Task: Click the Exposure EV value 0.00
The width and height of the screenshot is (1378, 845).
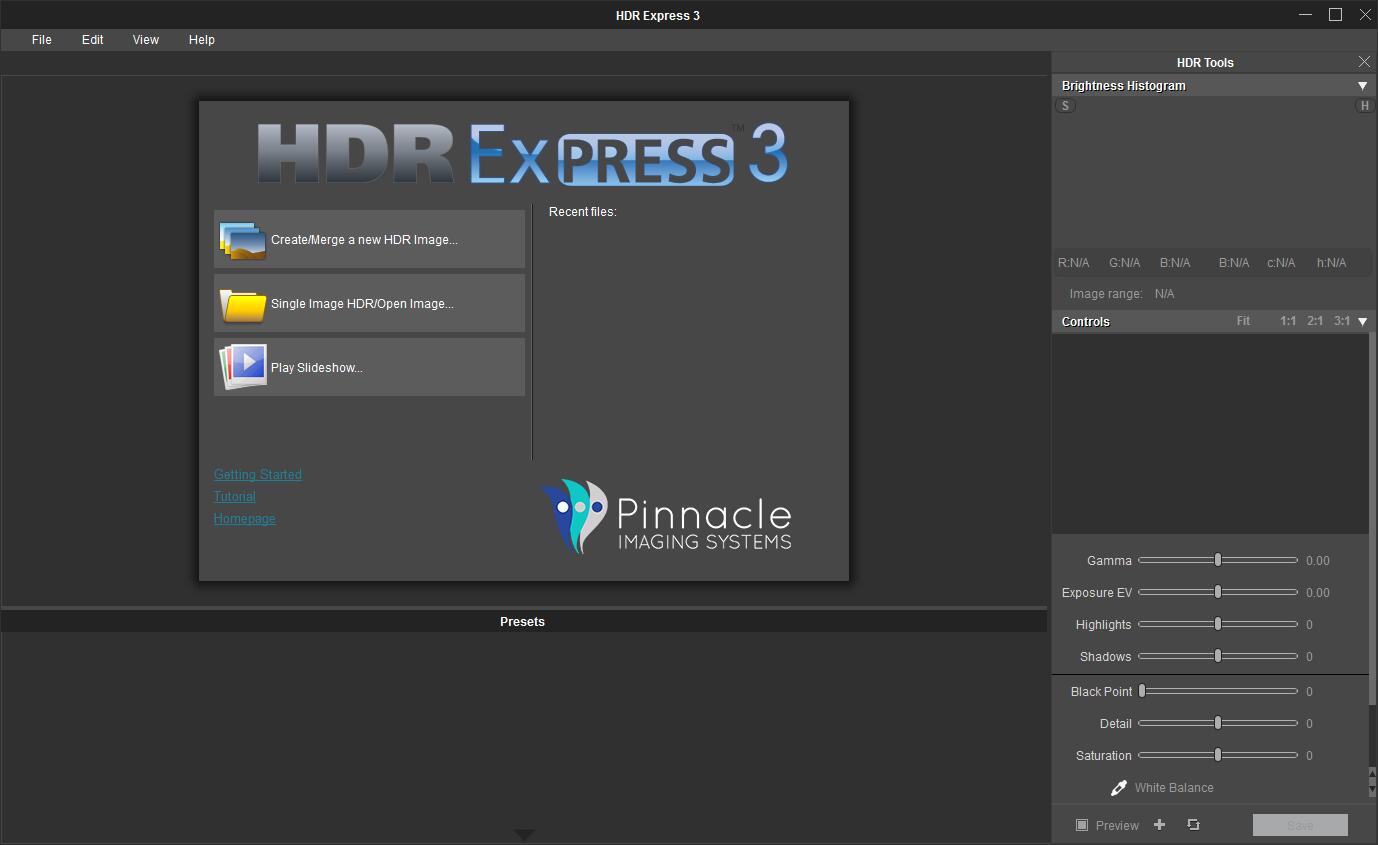Action: [x=1318, y=593]
